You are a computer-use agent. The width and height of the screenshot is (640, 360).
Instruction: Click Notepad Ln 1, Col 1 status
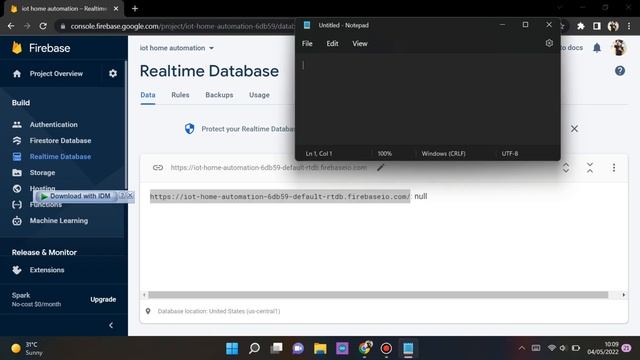click(x=319, y=154)
